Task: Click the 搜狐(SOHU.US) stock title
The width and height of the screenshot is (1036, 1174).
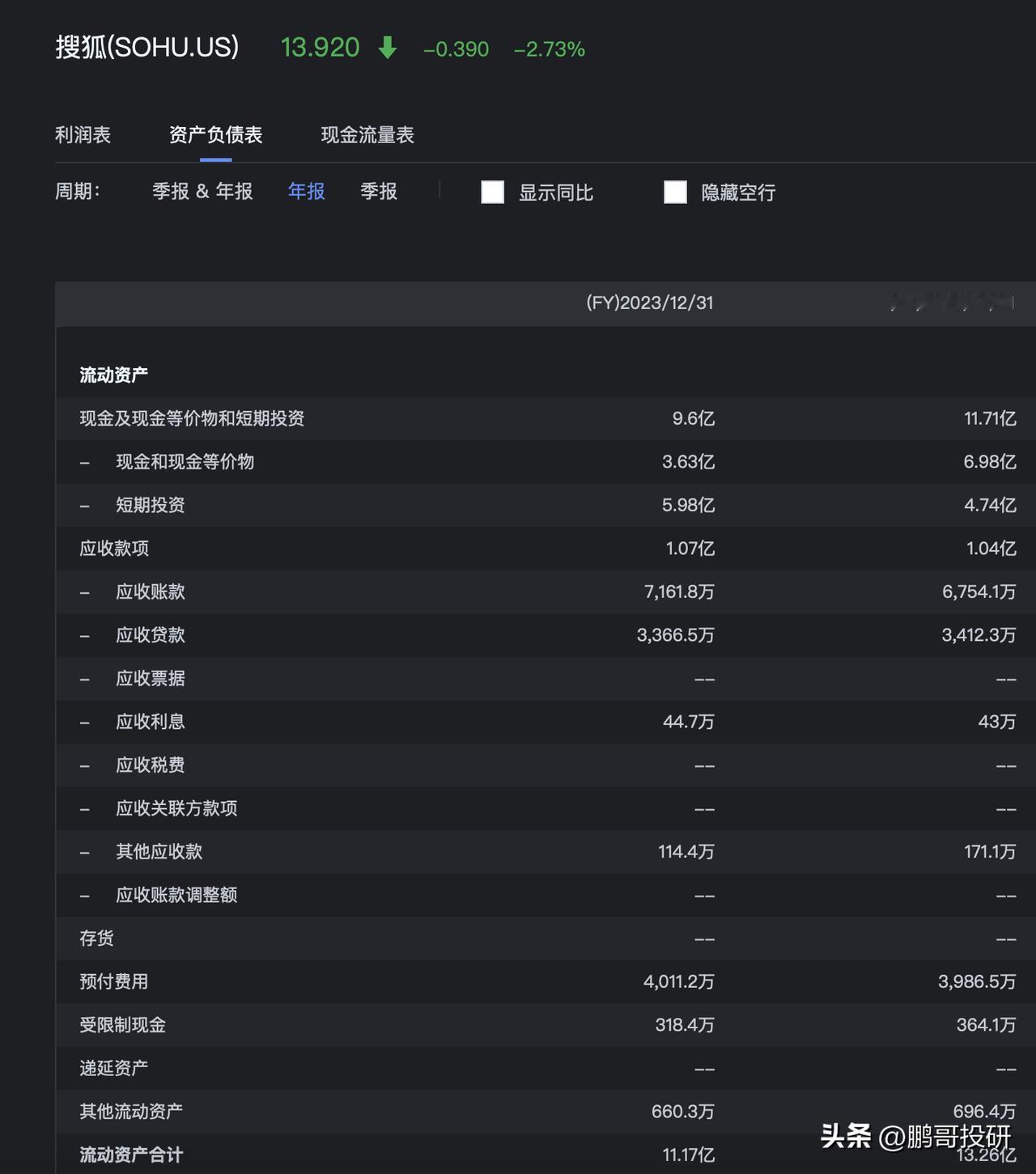Action: (147, 47)
